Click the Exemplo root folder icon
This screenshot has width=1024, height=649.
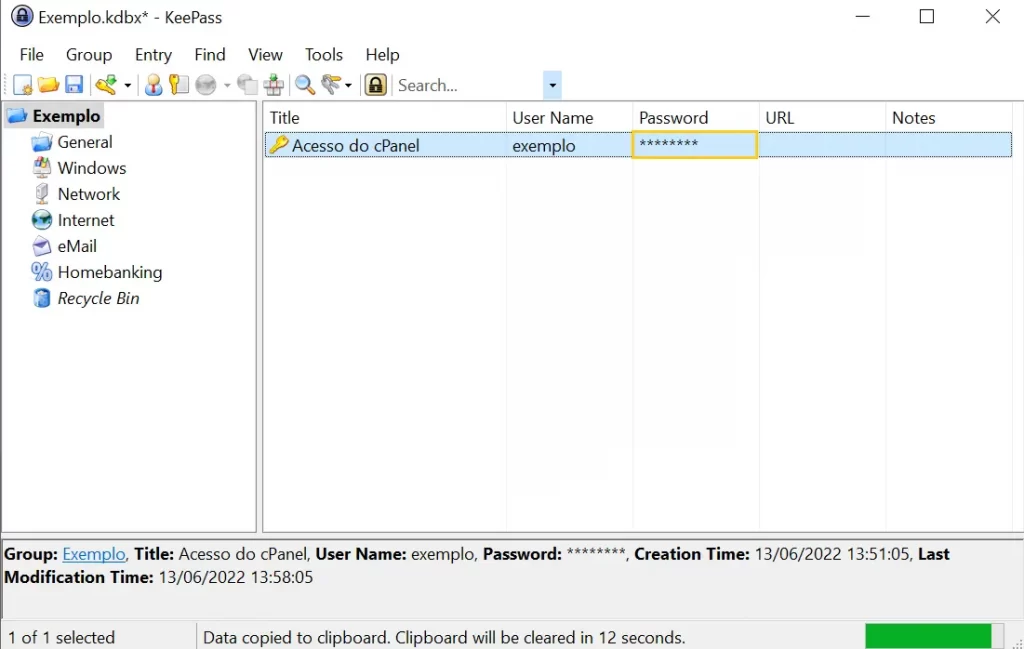[x=18, y=116]
